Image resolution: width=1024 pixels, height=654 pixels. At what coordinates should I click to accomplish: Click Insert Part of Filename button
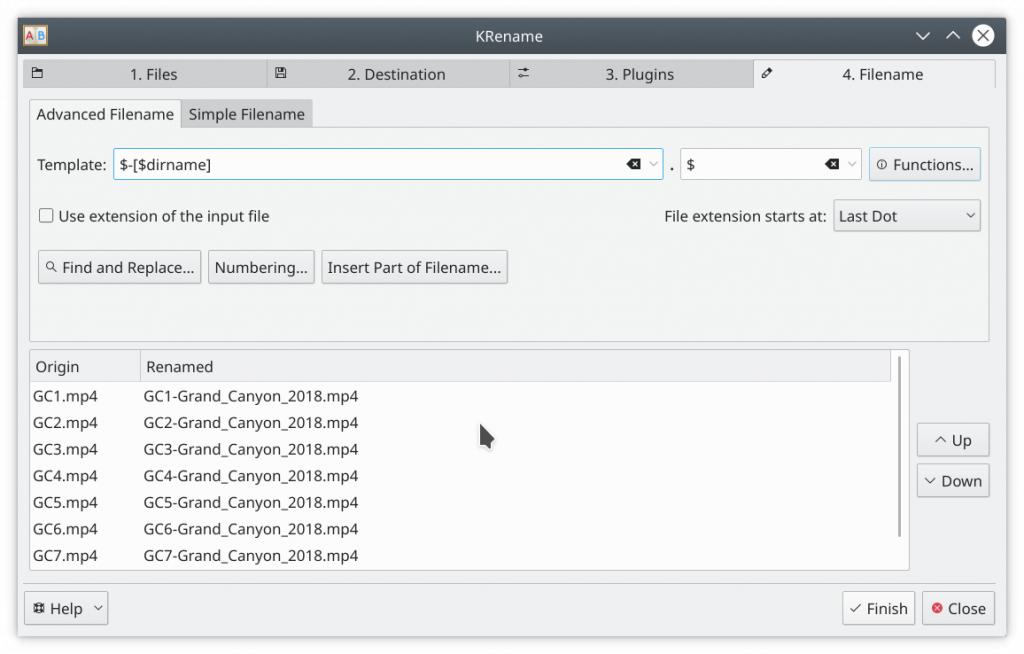click(x=414, y=268)
